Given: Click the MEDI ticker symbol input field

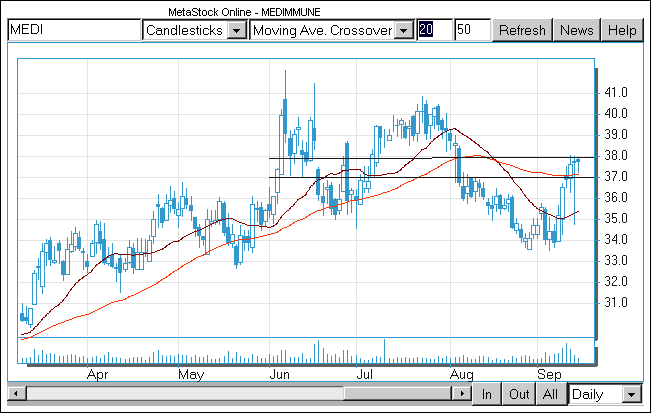Looking at the screenshot, I should (x=74, y=30).
